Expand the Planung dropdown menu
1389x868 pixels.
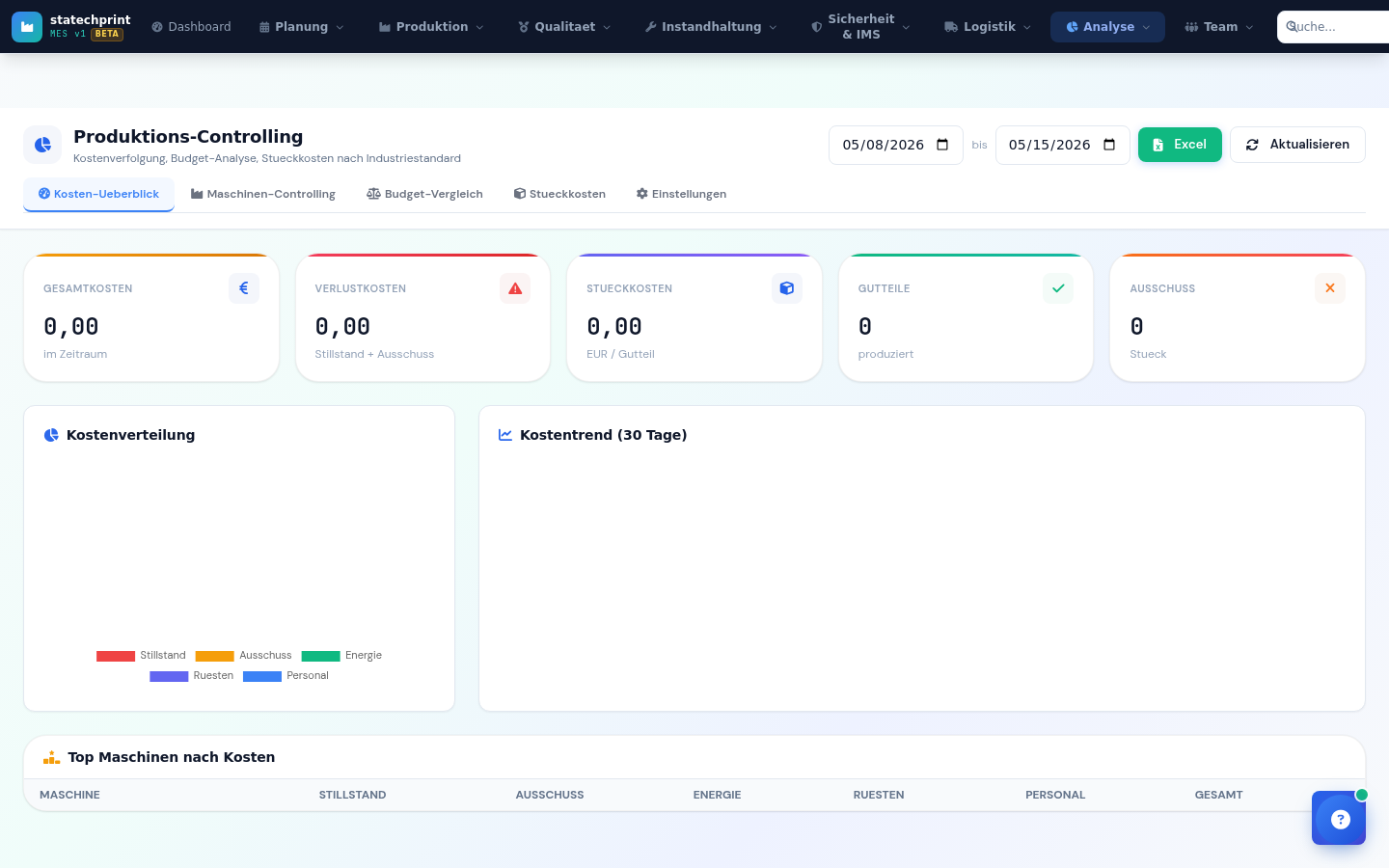click(301, 27)
